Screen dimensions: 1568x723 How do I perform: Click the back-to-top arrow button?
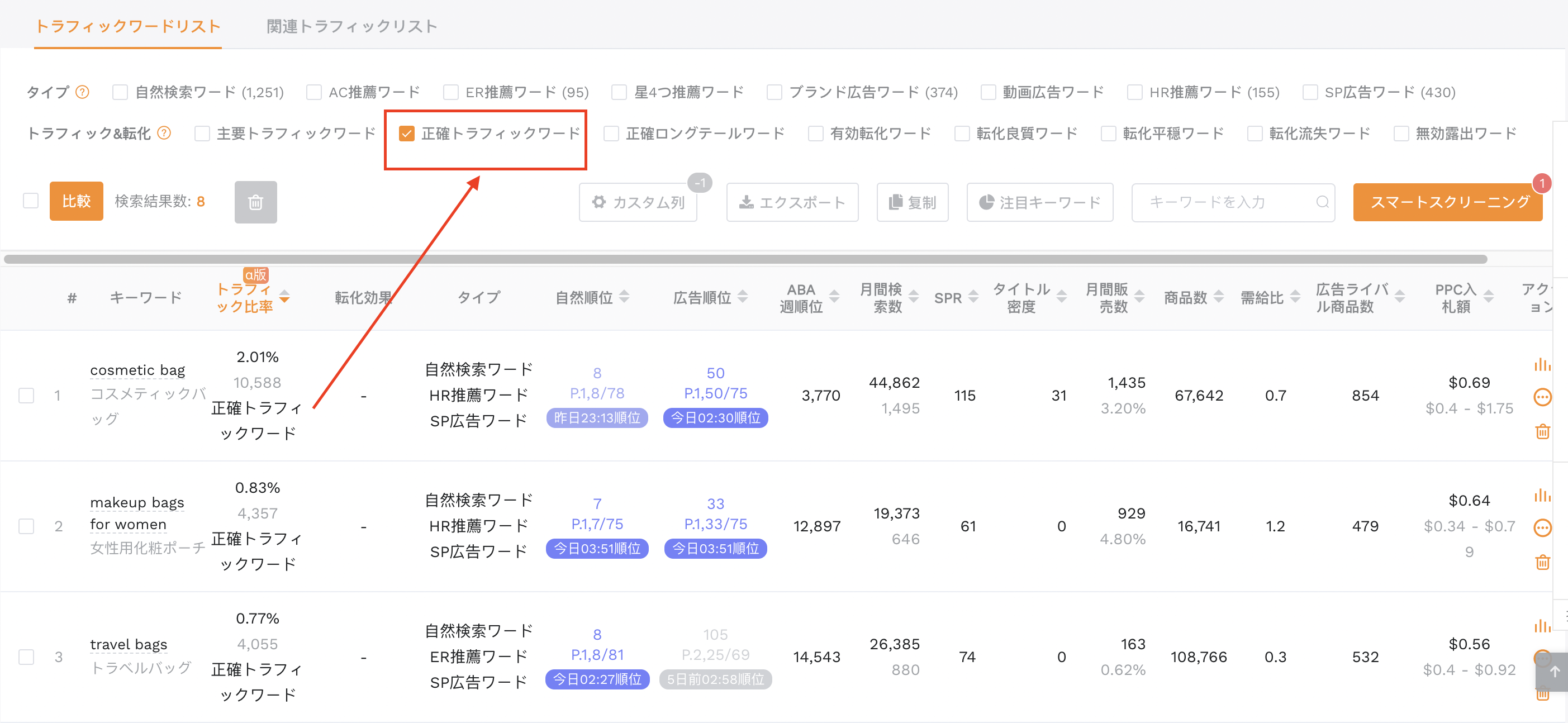point(1554,671)
